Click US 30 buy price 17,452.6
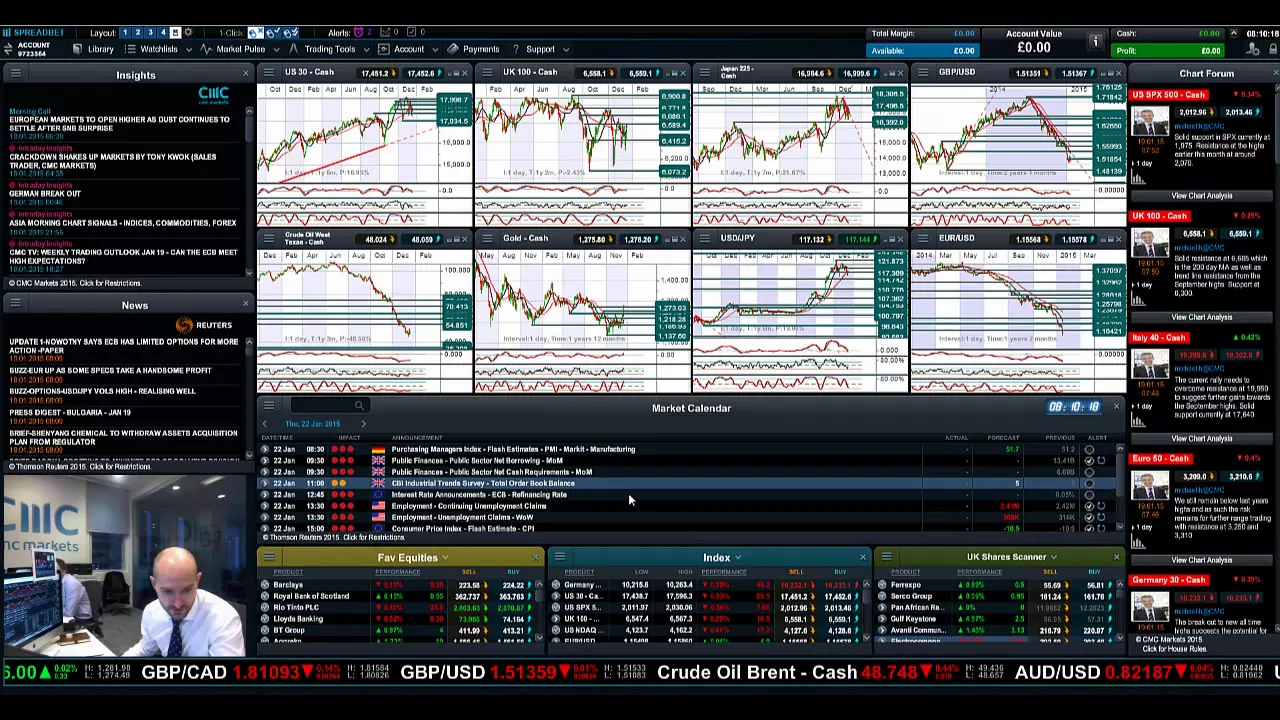This screenshot has width=1280, height=720. point(422,73)
